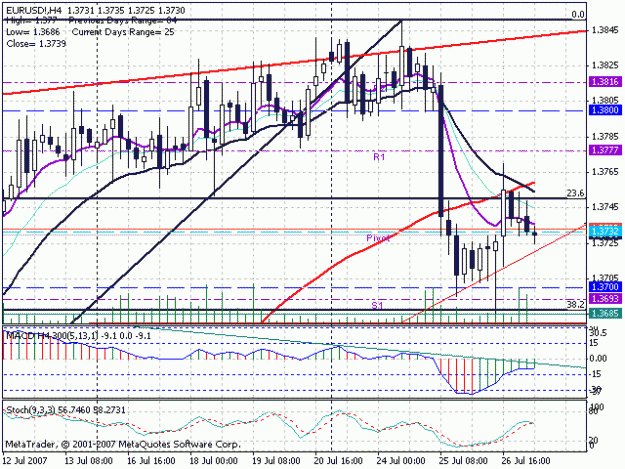Click the 12 Jul 2007 date label
Image resolution: width=625 pixels, height=469 pixels.
pos(25,461)
